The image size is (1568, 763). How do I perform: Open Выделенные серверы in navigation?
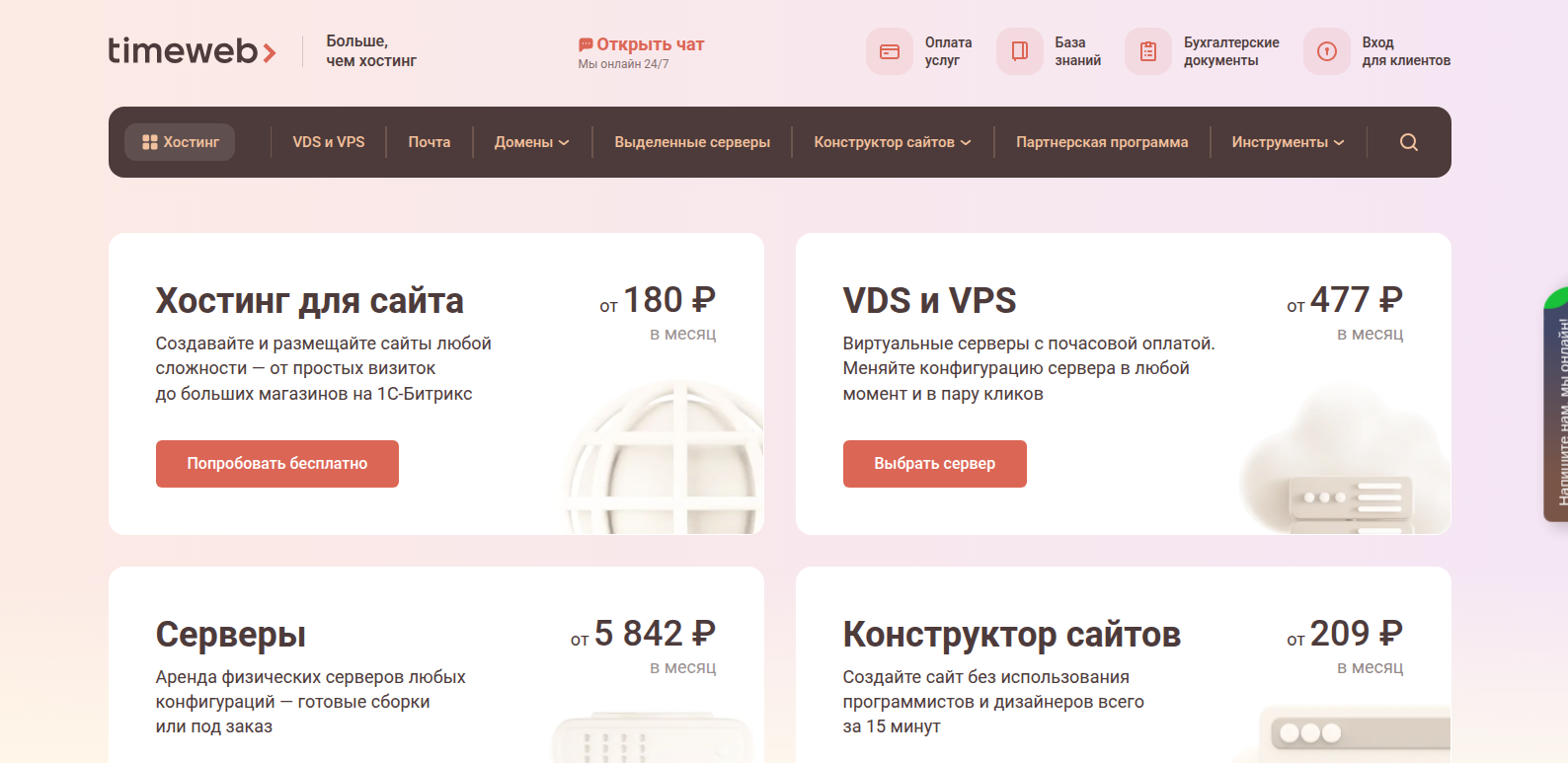click(x=692, y=142)
